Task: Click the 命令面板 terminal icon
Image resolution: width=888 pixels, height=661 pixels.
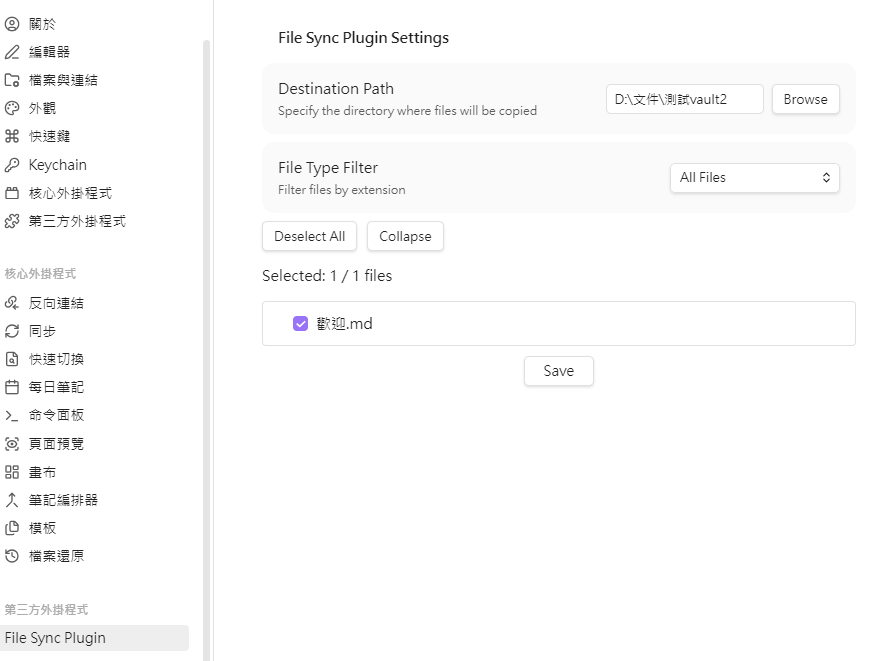Action: click(12, 415)
